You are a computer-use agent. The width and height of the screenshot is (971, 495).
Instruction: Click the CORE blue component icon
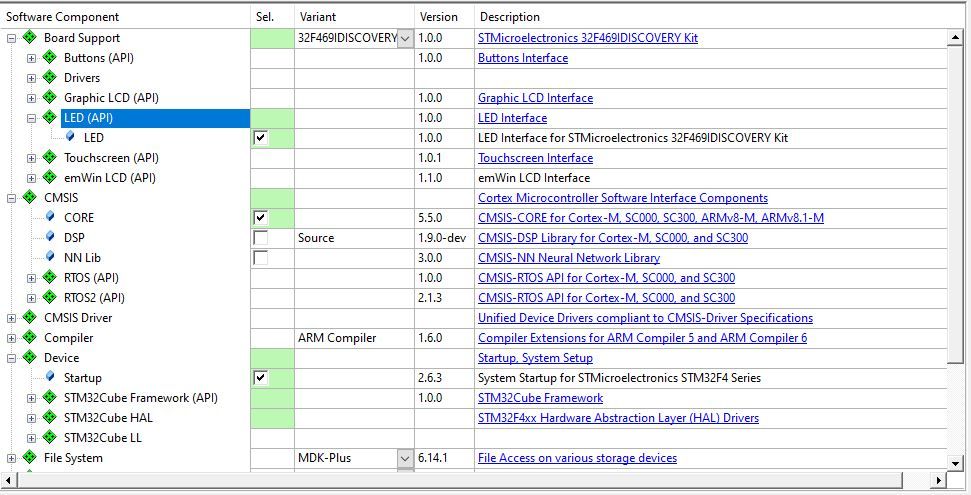click(50, 216)
